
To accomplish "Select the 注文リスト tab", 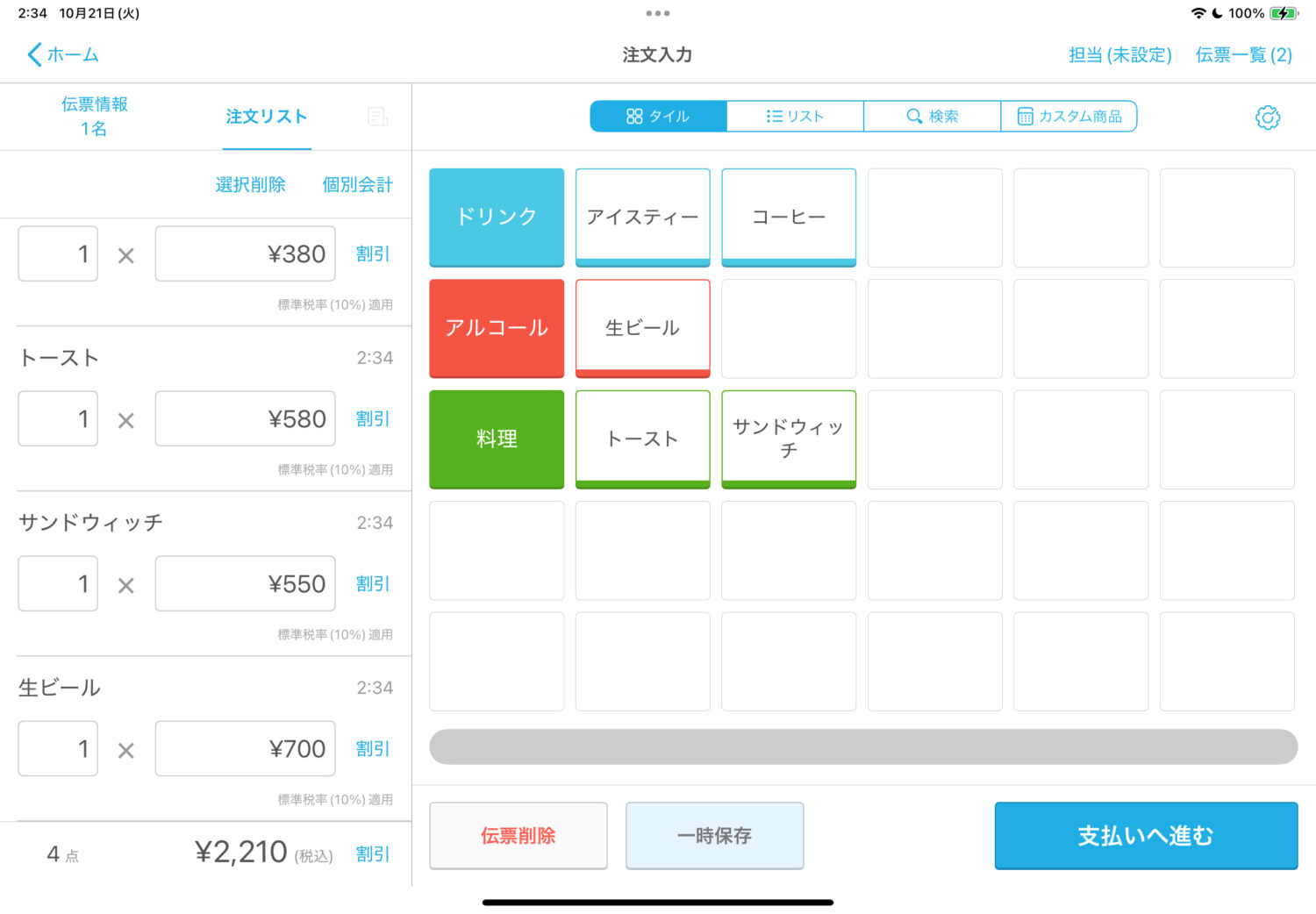I will pos(266,117).
